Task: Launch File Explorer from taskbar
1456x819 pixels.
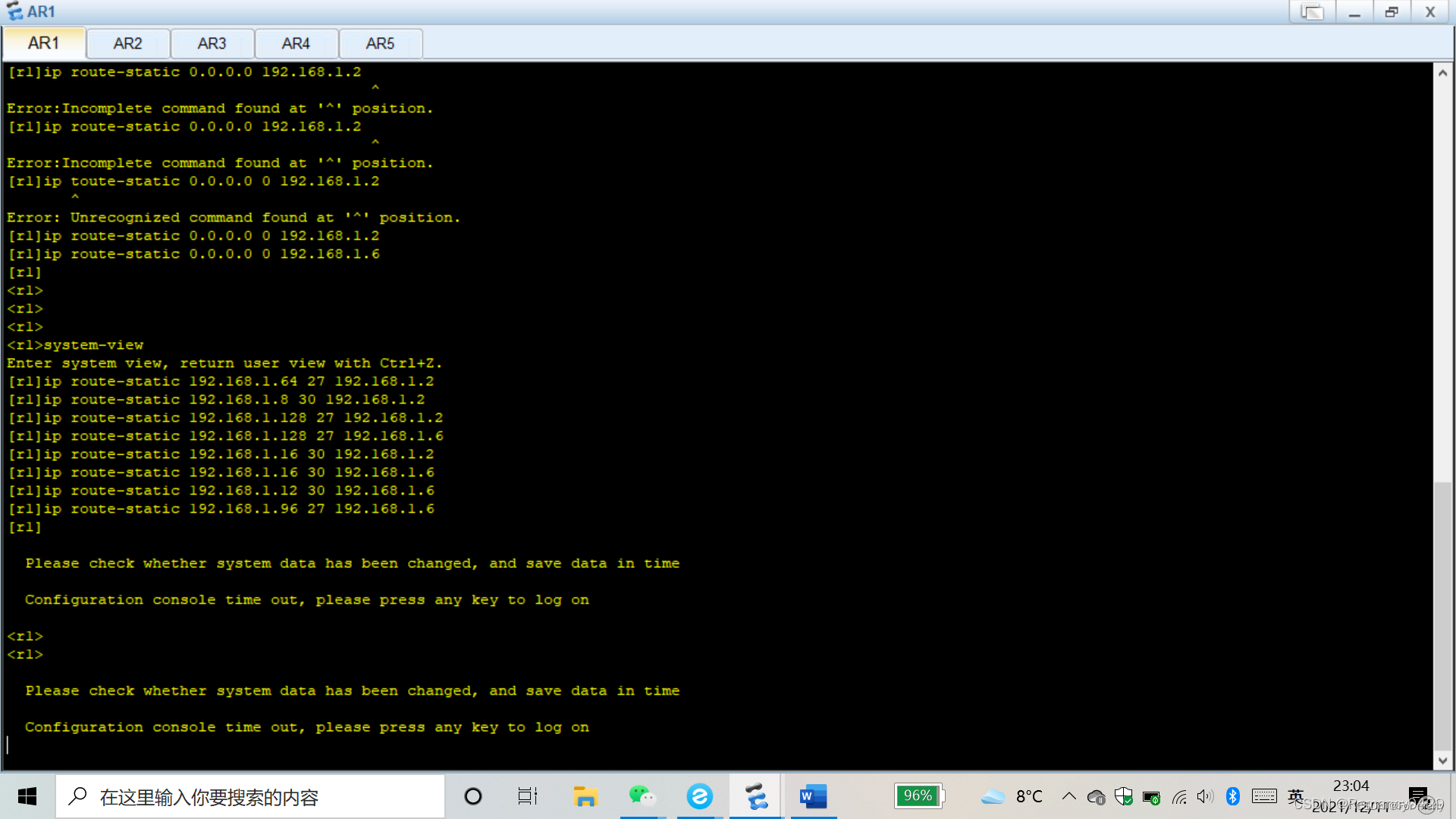Action: [x=585, y=796]
